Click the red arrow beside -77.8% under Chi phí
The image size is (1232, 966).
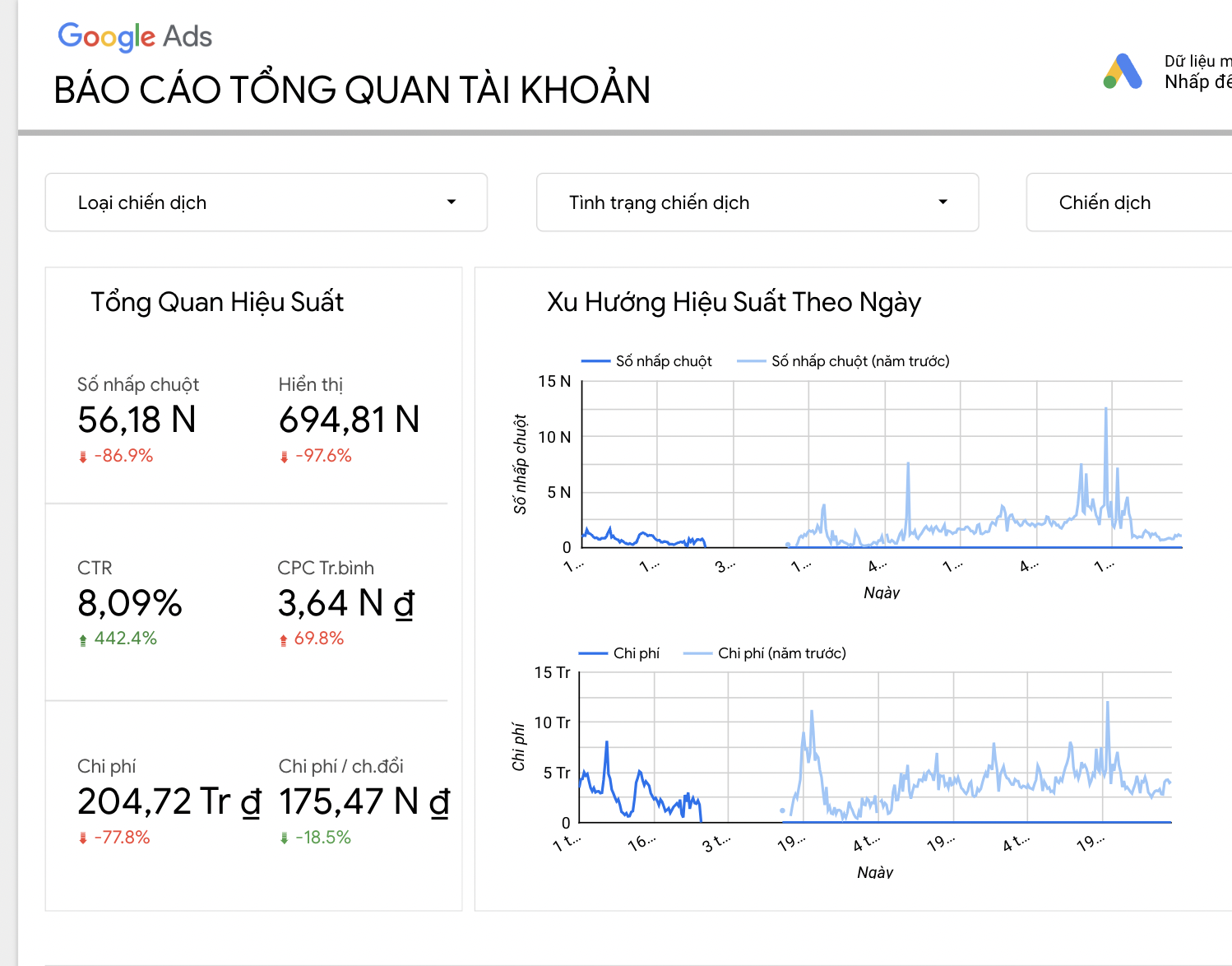pyautogui.click(x=82, y=837)
